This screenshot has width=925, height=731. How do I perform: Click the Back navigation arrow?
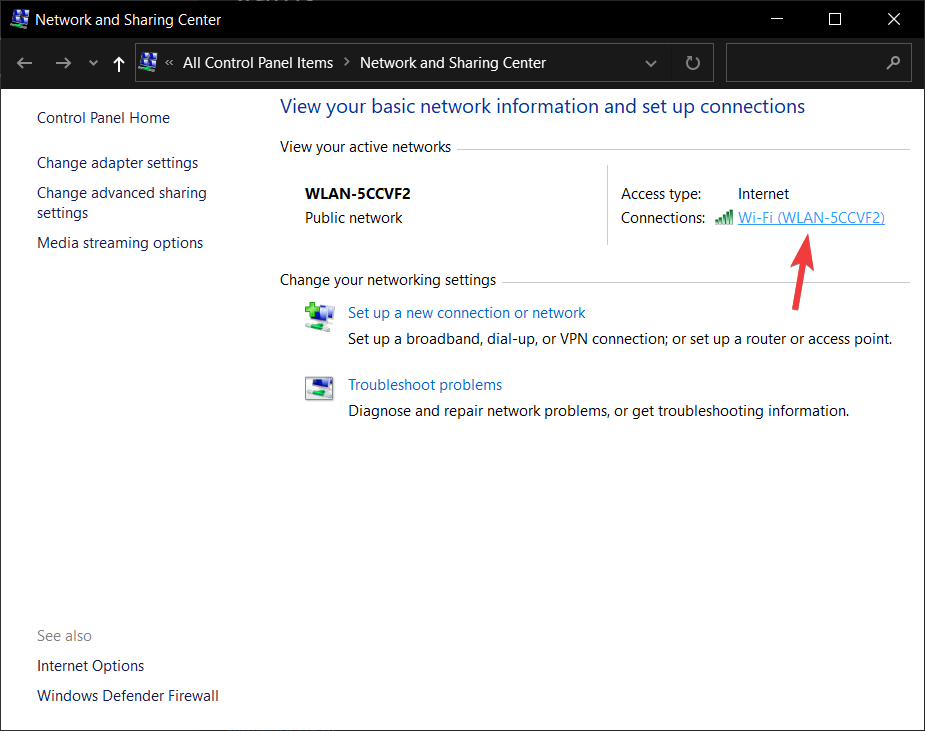pos(24,63)
